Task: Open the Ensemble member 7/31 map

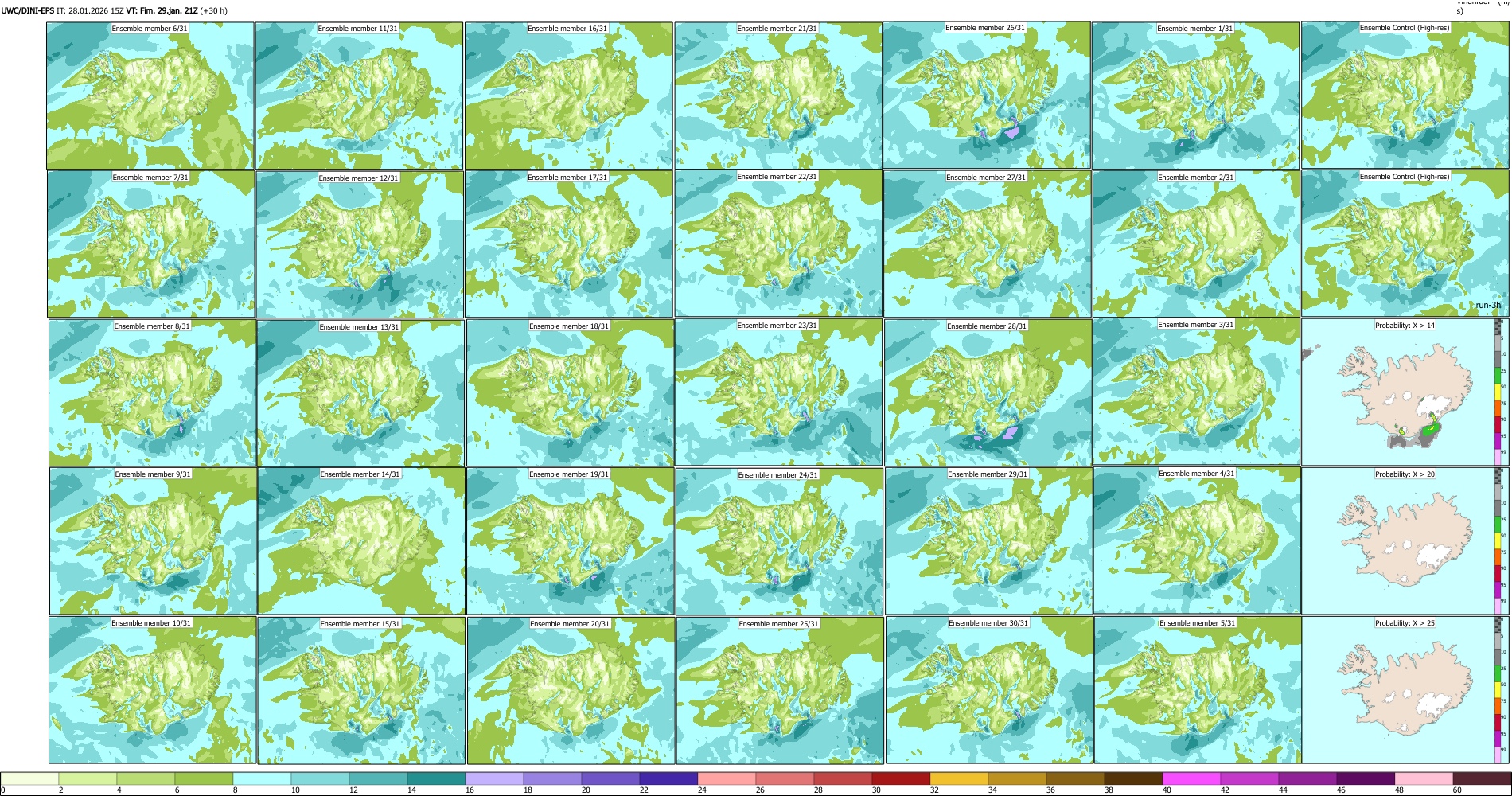Action: (x=151, y=244)
